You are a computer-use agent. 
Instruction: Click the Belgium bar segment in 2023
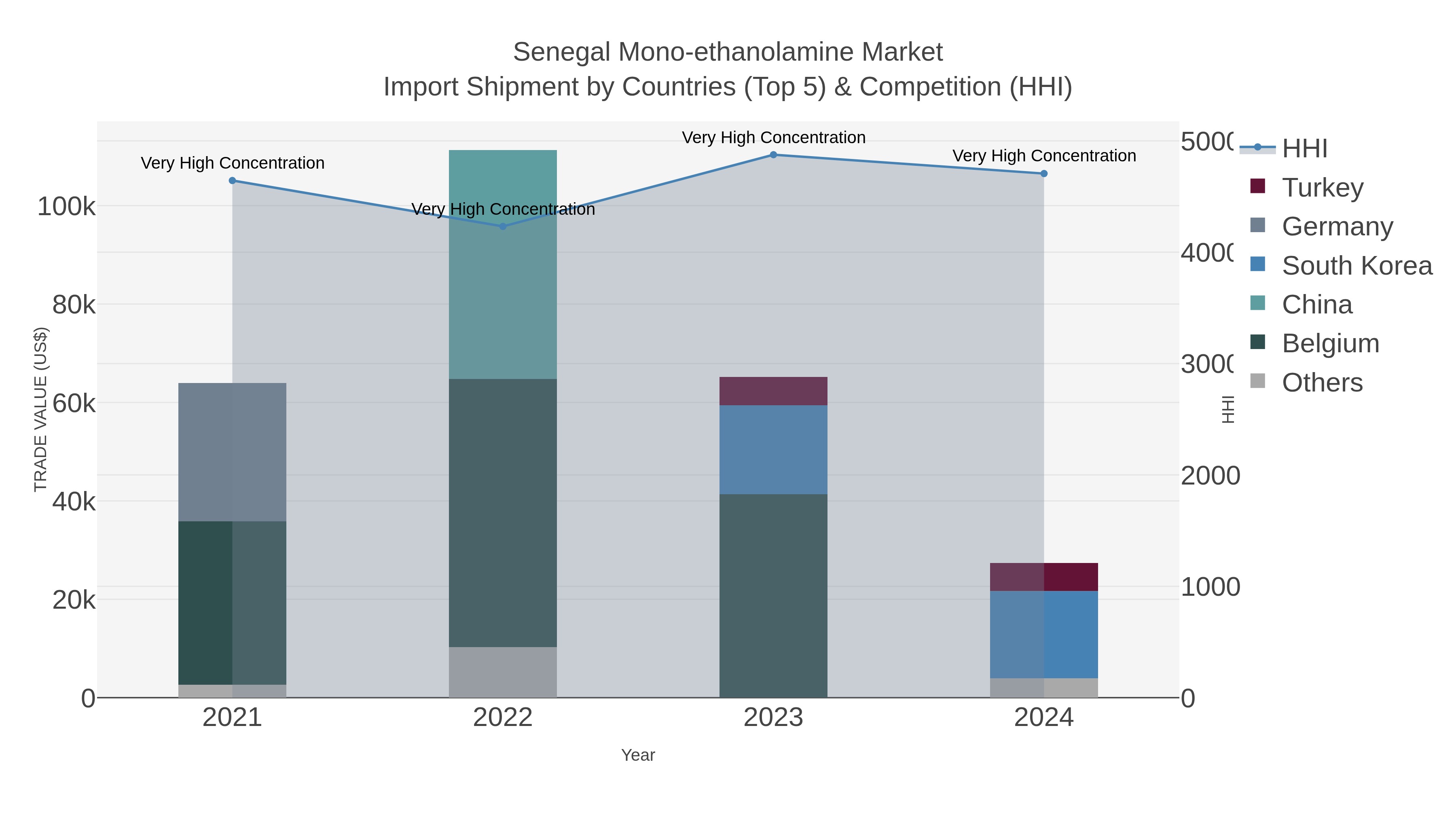773,596
